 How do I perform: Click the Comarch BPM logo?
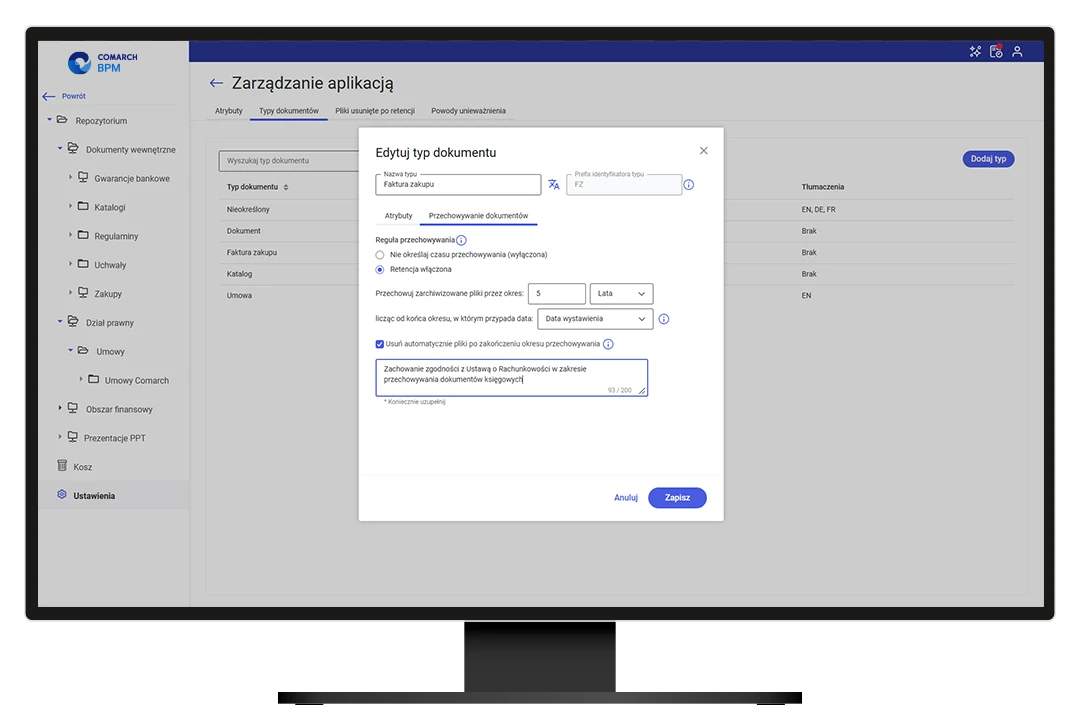coord(103,63)
